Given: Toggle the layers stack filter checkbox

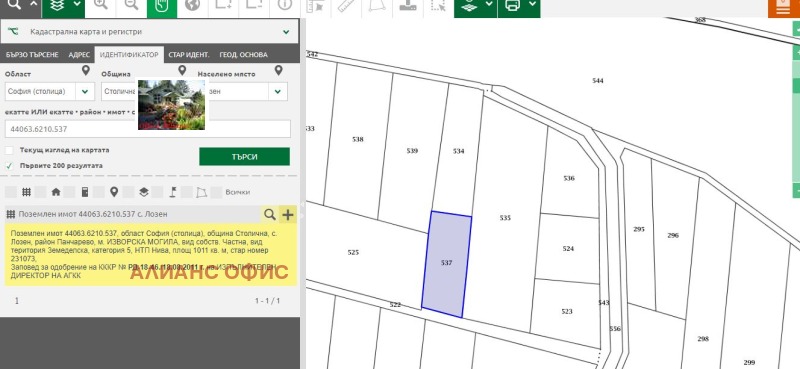Looking at the screenshot, I should pos(129,192).
